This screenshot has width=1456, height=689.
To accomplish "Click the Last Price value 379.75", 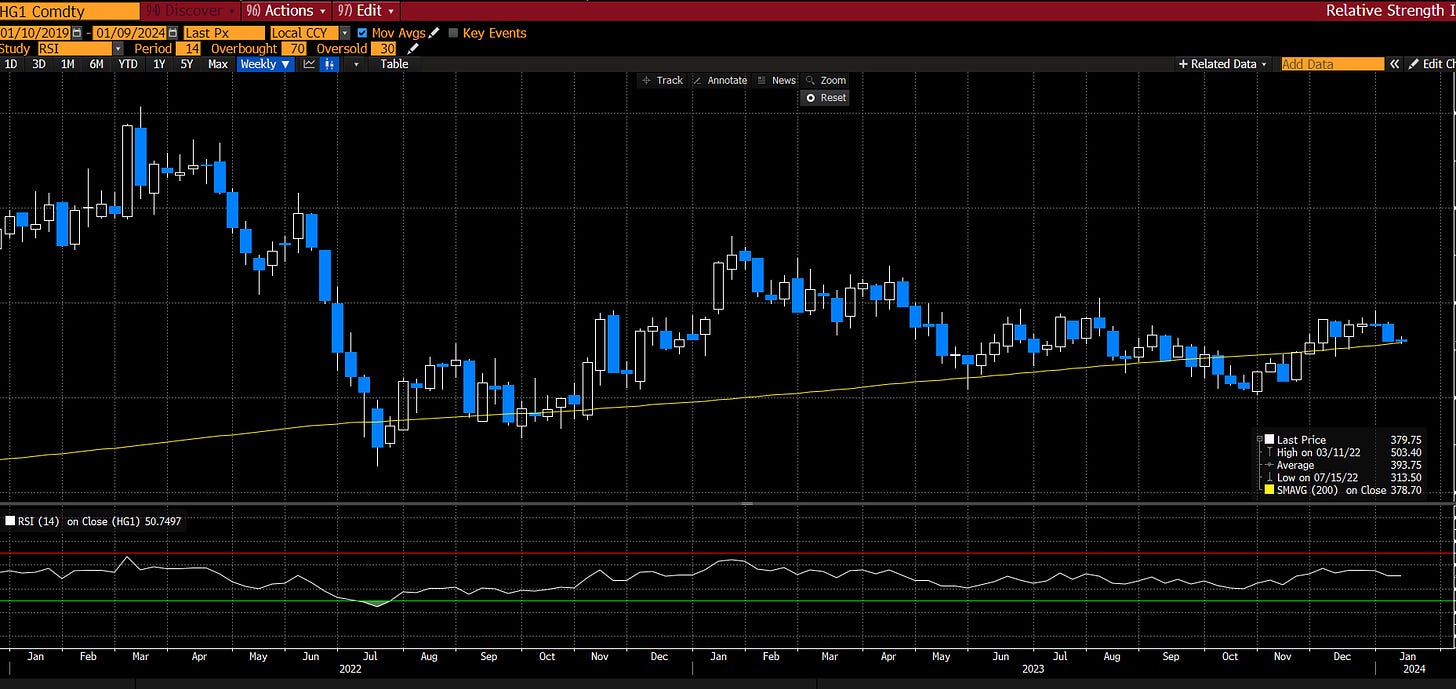I will coord(1406,439).
